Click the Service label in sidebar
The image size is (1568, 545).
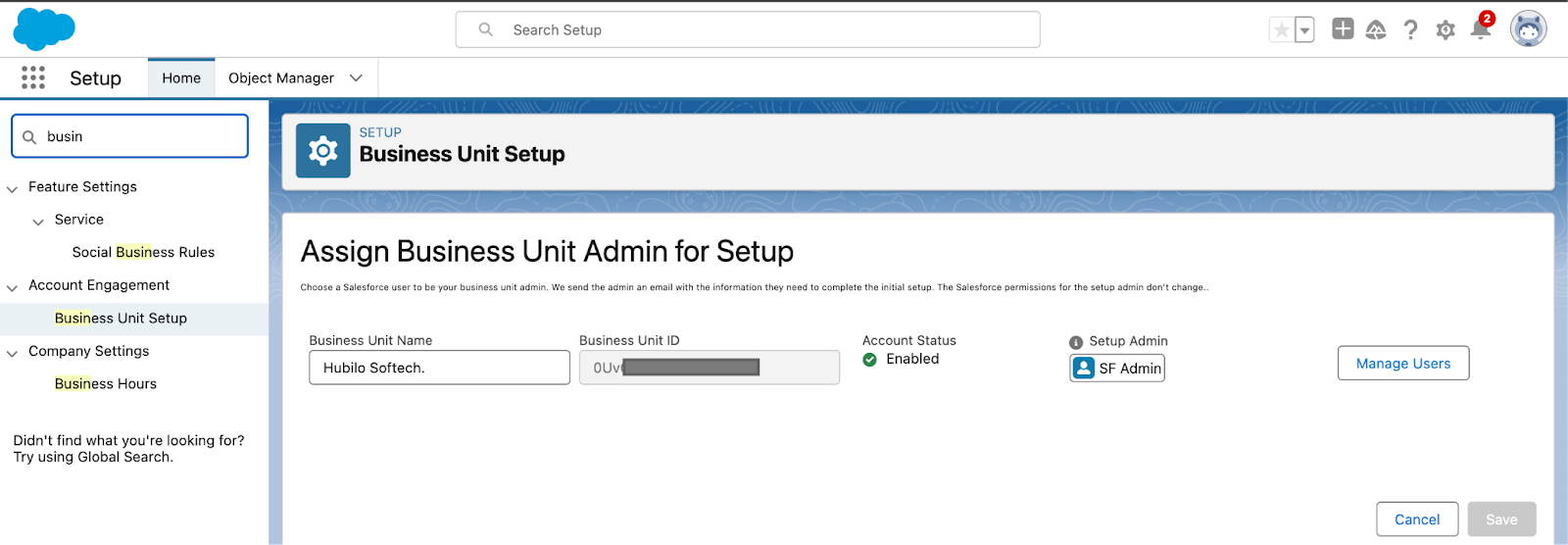click(x=79, y=220)
